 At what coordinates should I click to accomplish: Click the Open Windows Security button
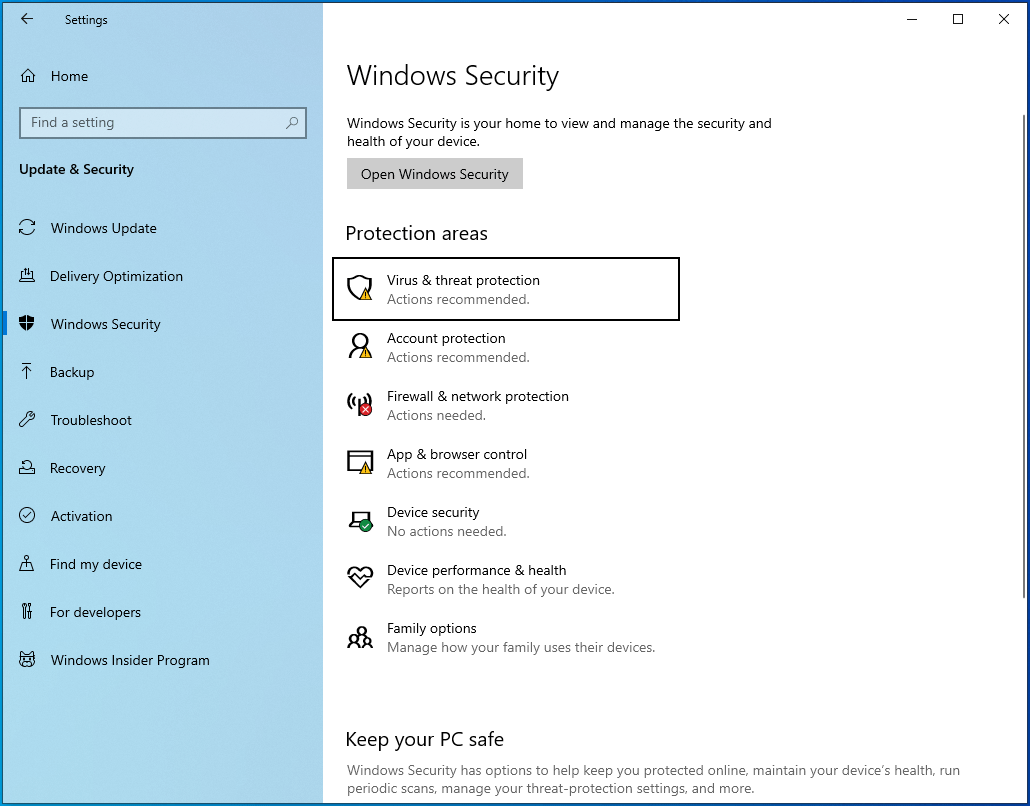(434, 173)
